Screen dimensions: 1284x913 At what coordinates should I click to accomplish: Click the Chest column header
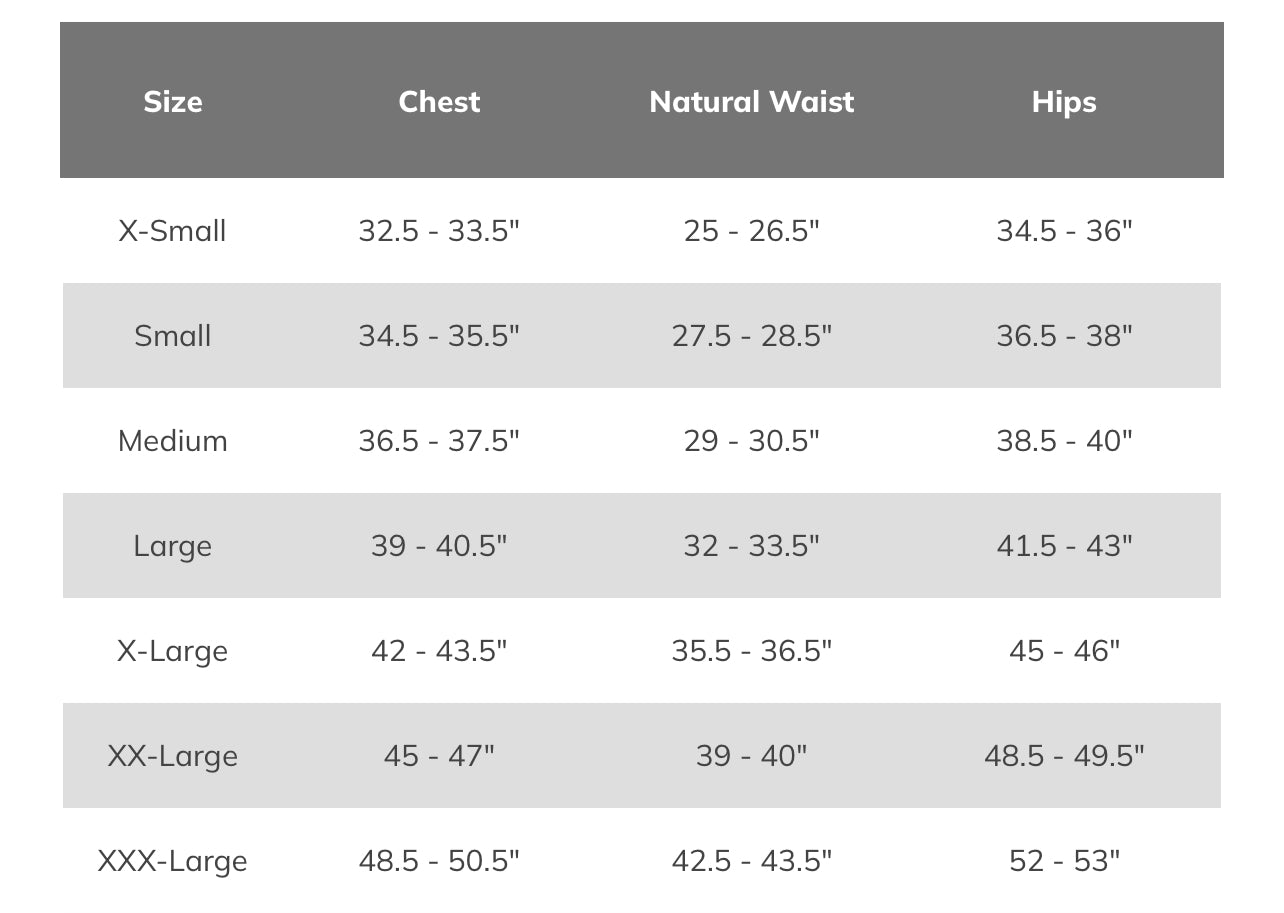[439, 102]
